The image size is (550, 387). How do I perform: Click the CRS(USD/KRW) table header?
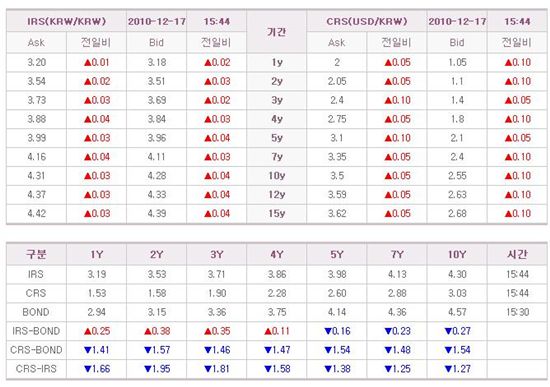coord(367,21)
